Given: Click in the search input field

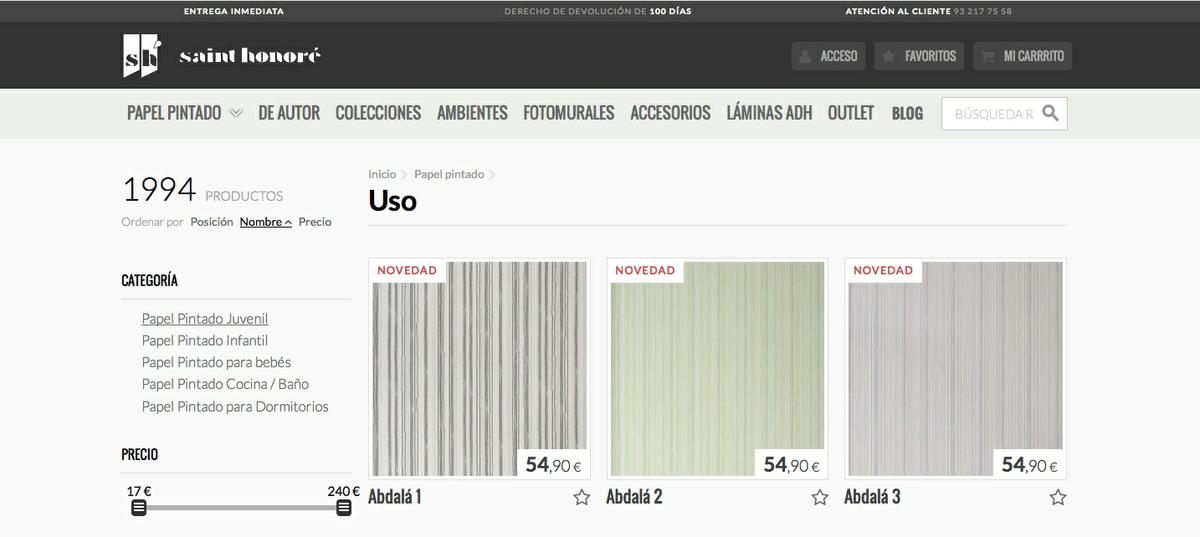Looking at the screenshot, I should point(992,114).
